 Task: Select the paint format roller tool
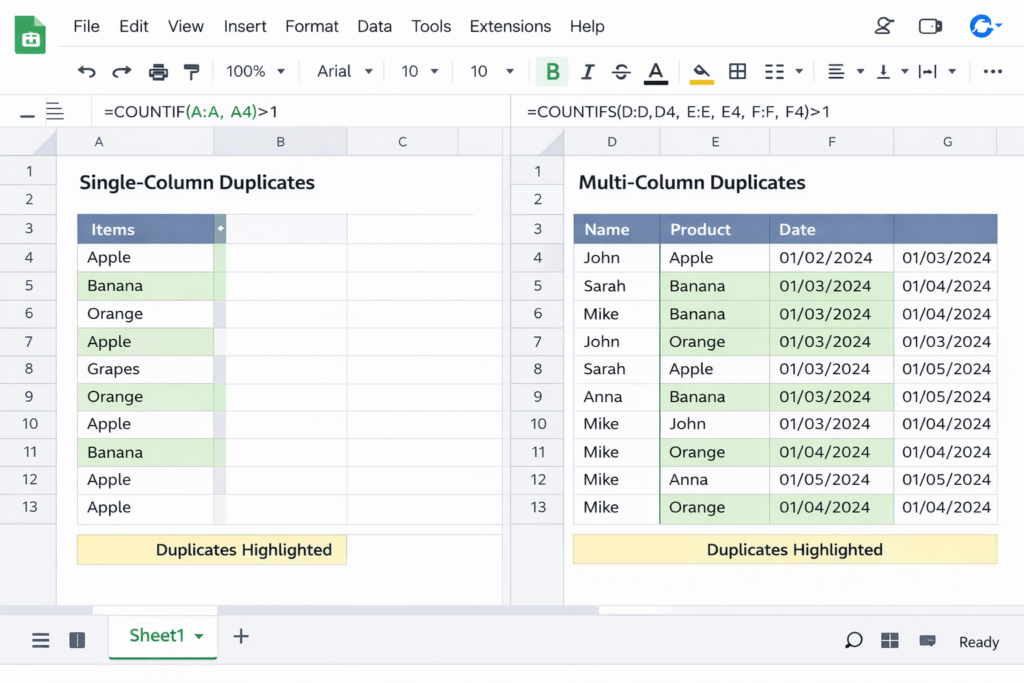click(x=192, y=71)
